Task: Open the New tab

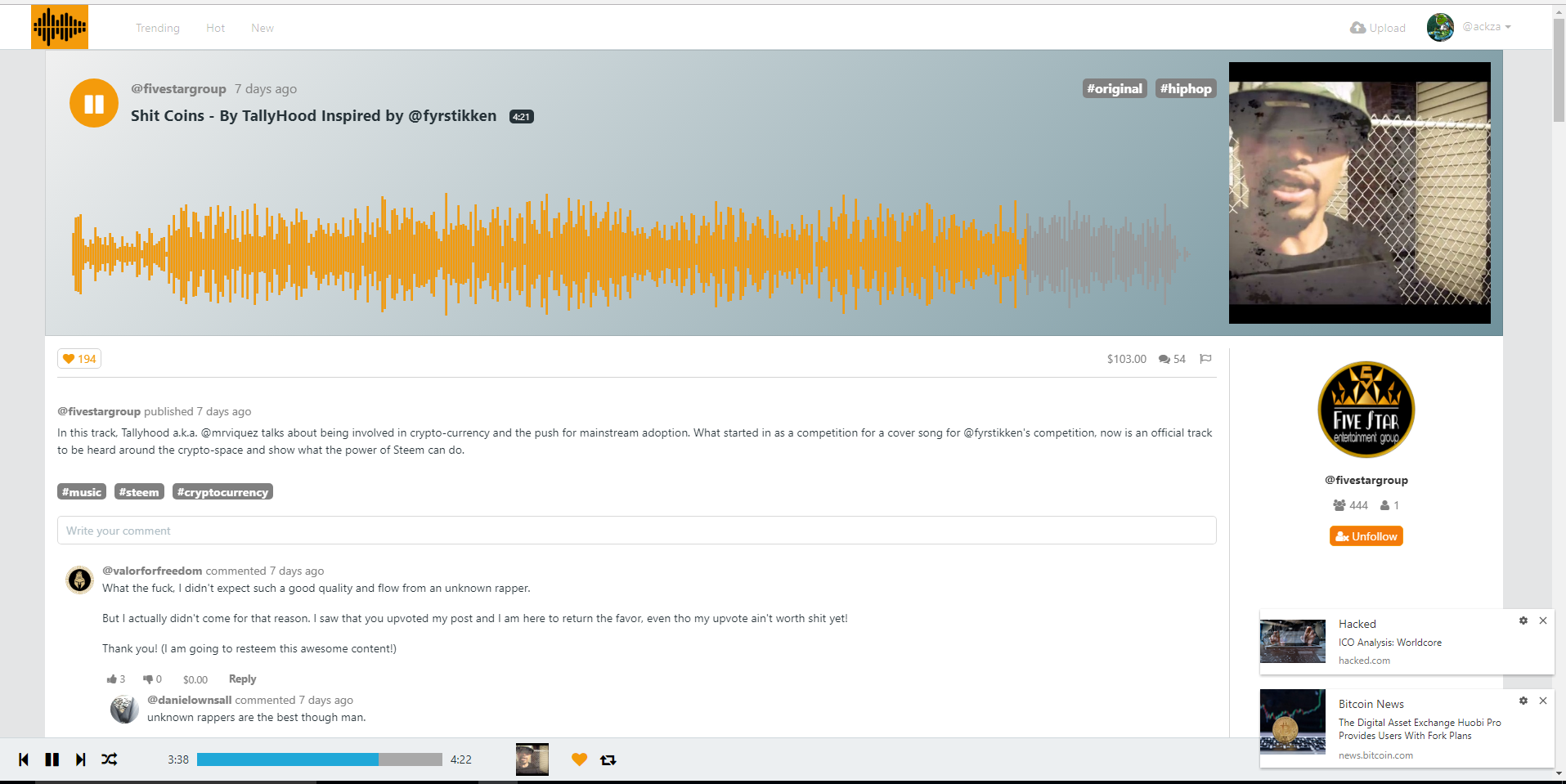Action: pos(262,28)
